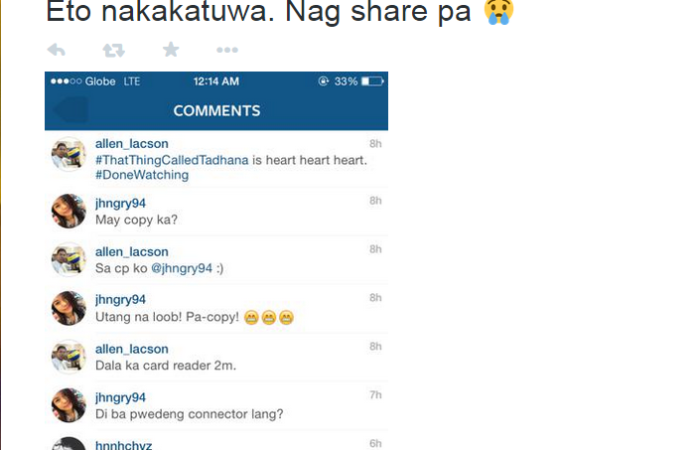Click jhngry94's avatar beside 'Di ba pwedeng connector'

click(x=68, y=405)
